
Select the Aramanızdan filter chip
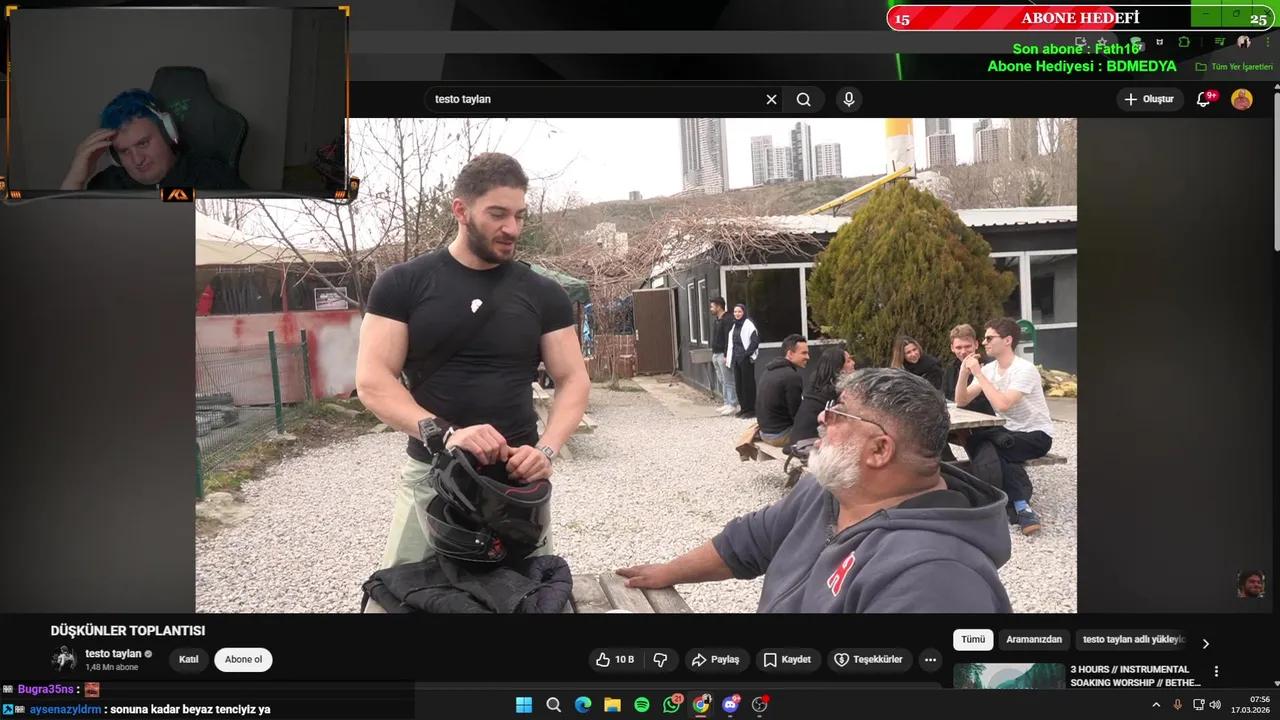1034,639
